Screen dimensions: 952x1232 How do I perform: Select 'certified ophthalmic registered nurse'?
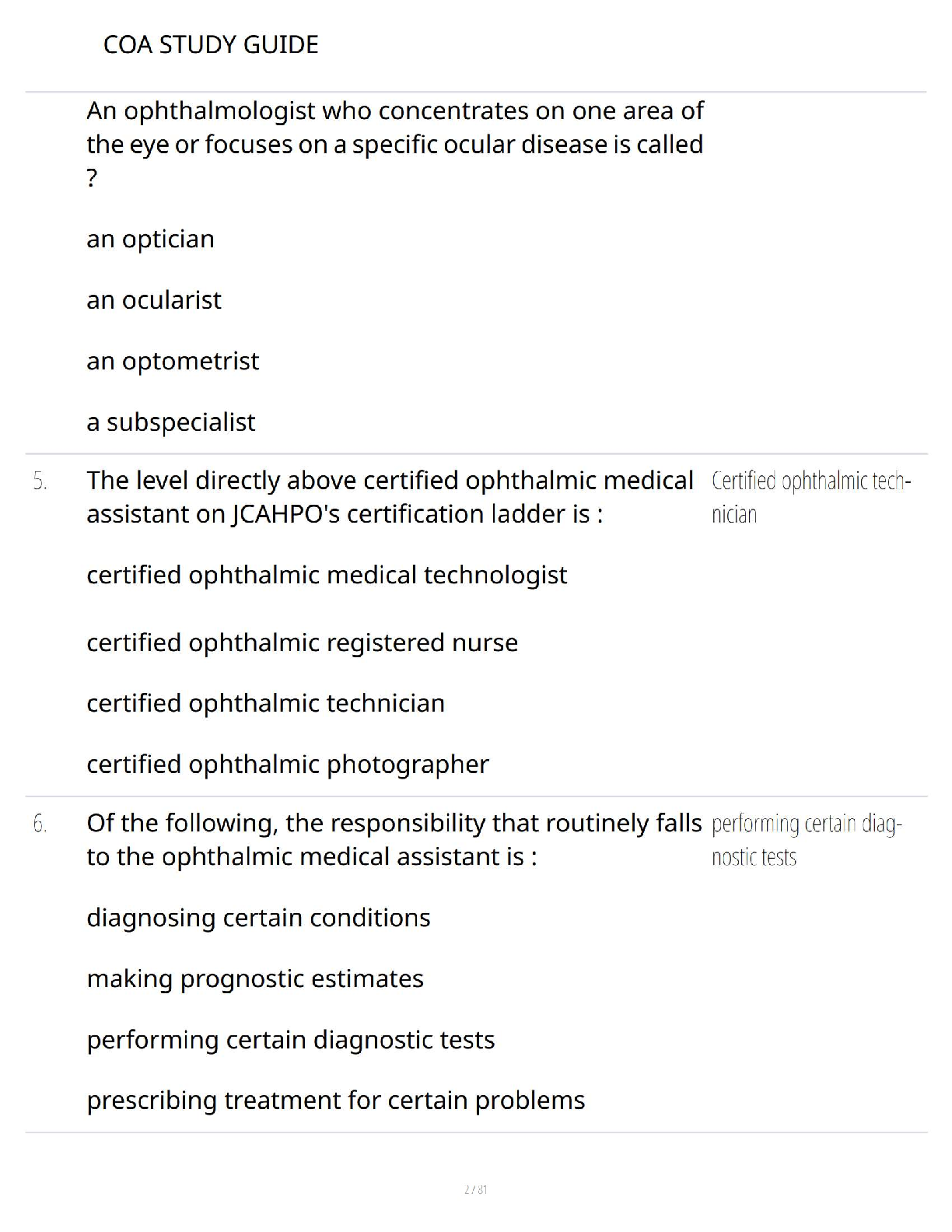pyautogui.click(x=302, y=642)
